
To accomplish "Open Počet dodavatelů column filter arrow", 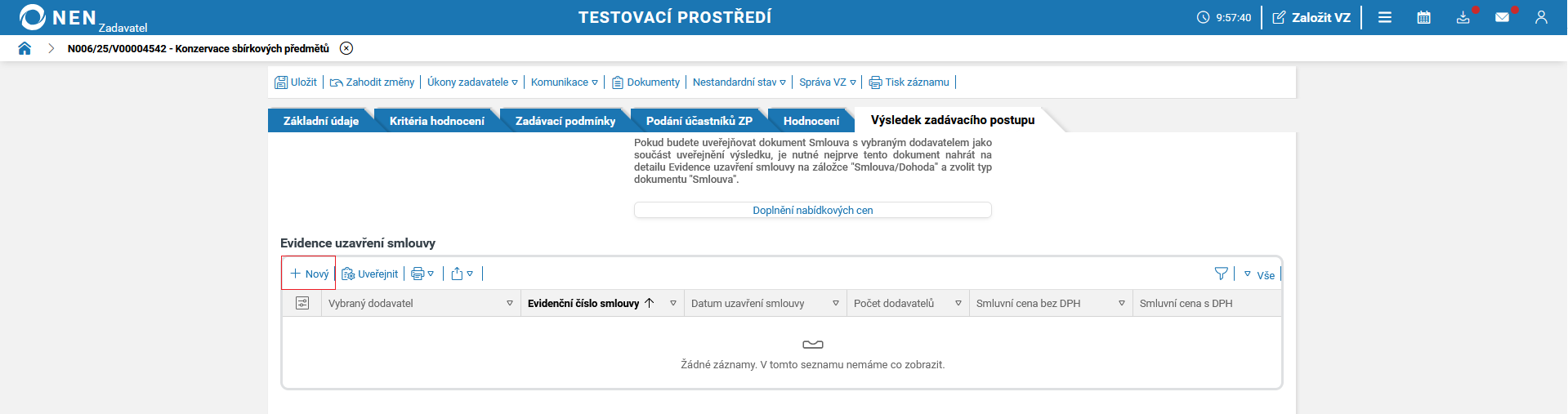I will (x=958, y=303).
